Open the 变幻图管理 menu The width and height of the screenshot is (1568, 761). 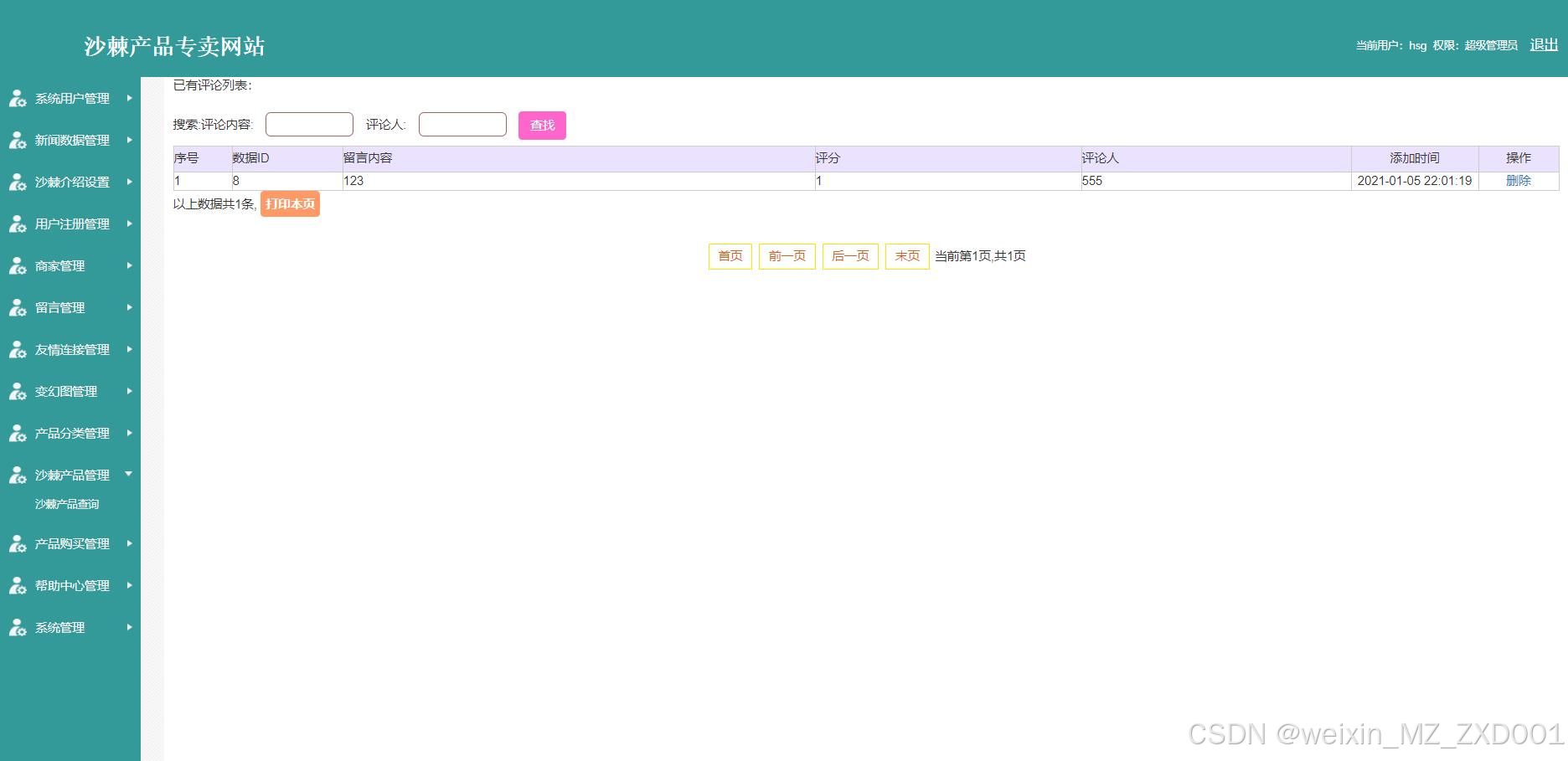[x=66, y=392]
